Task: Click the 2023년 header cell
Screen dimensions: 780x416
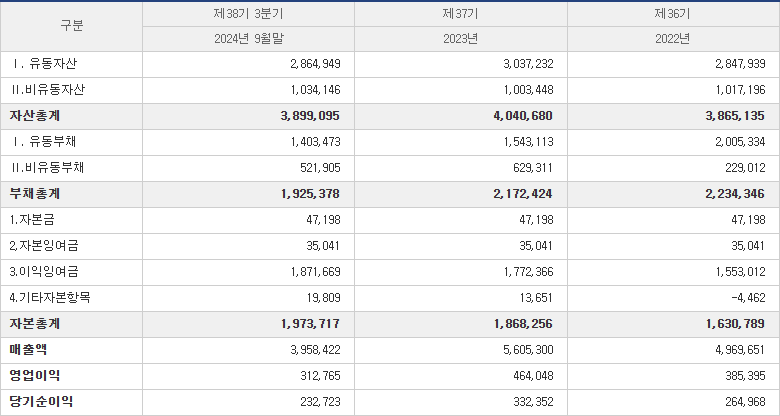Action: [x=461, y=39]
